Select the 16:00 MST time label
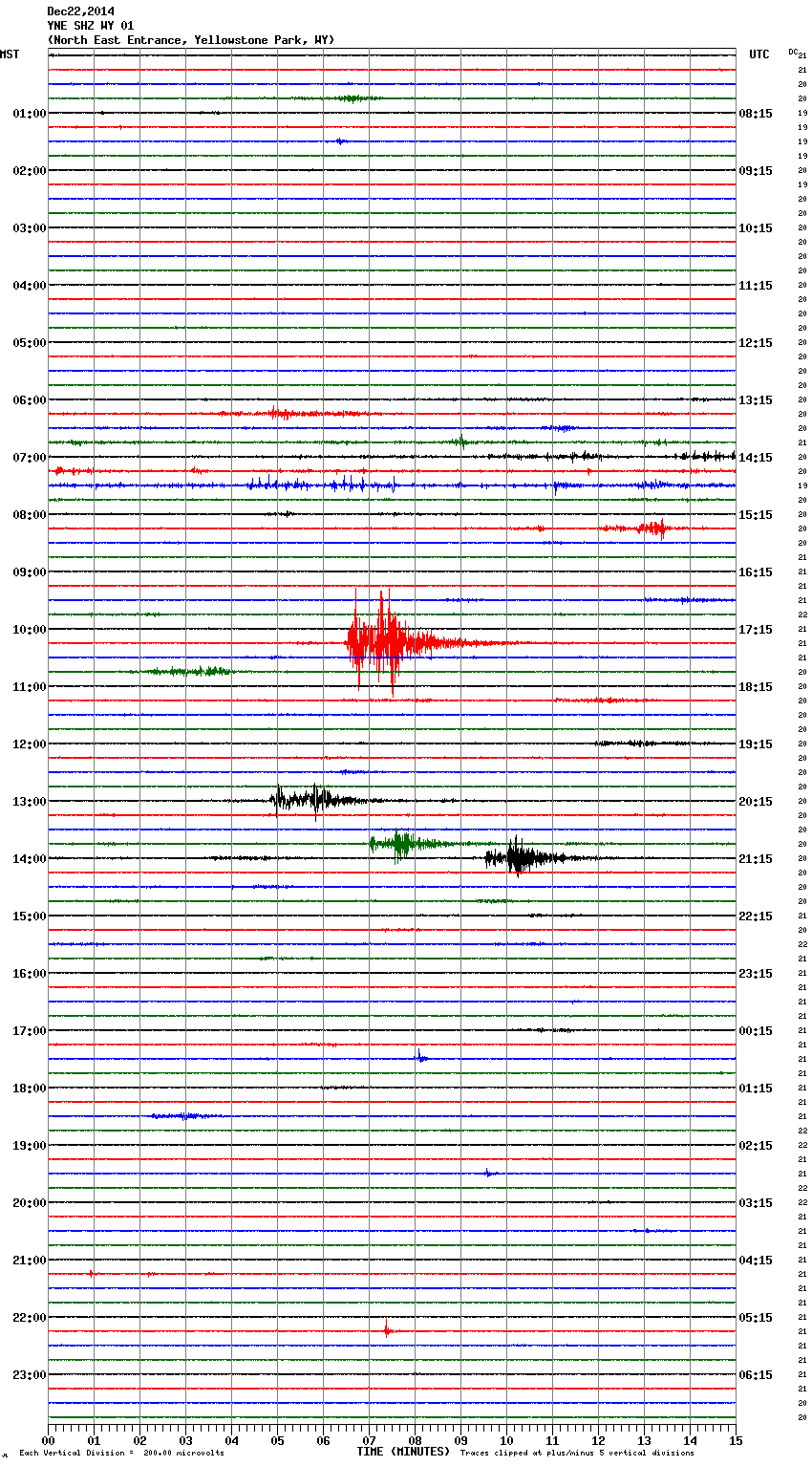 pos(30,974)
